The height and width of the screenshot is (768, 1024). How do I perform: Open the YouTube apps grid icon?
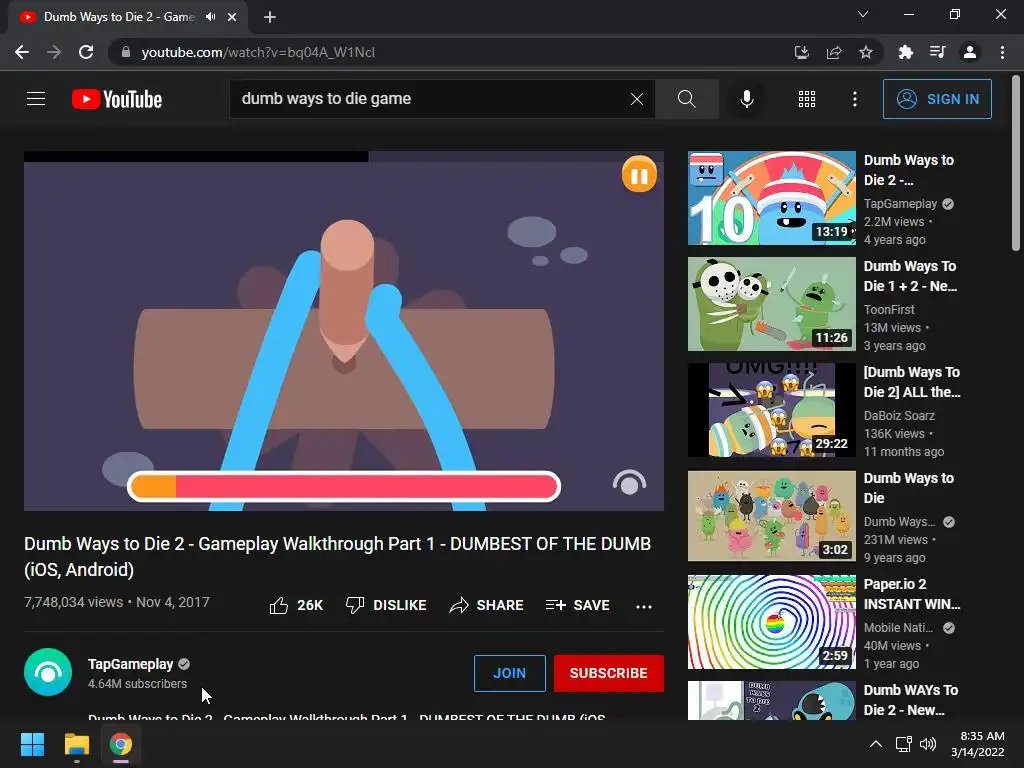pyautogui.click(x=807, y=99)
